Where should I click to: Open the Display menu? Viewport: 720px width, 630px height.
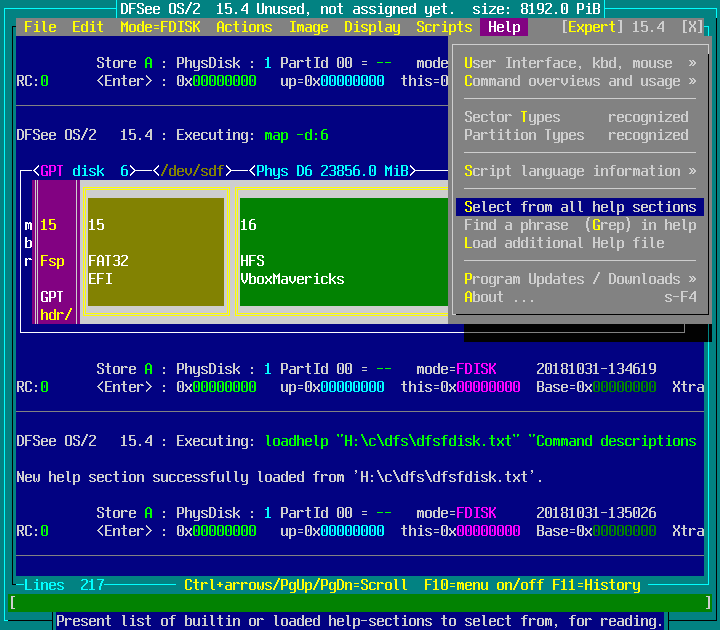pos(372,27)
